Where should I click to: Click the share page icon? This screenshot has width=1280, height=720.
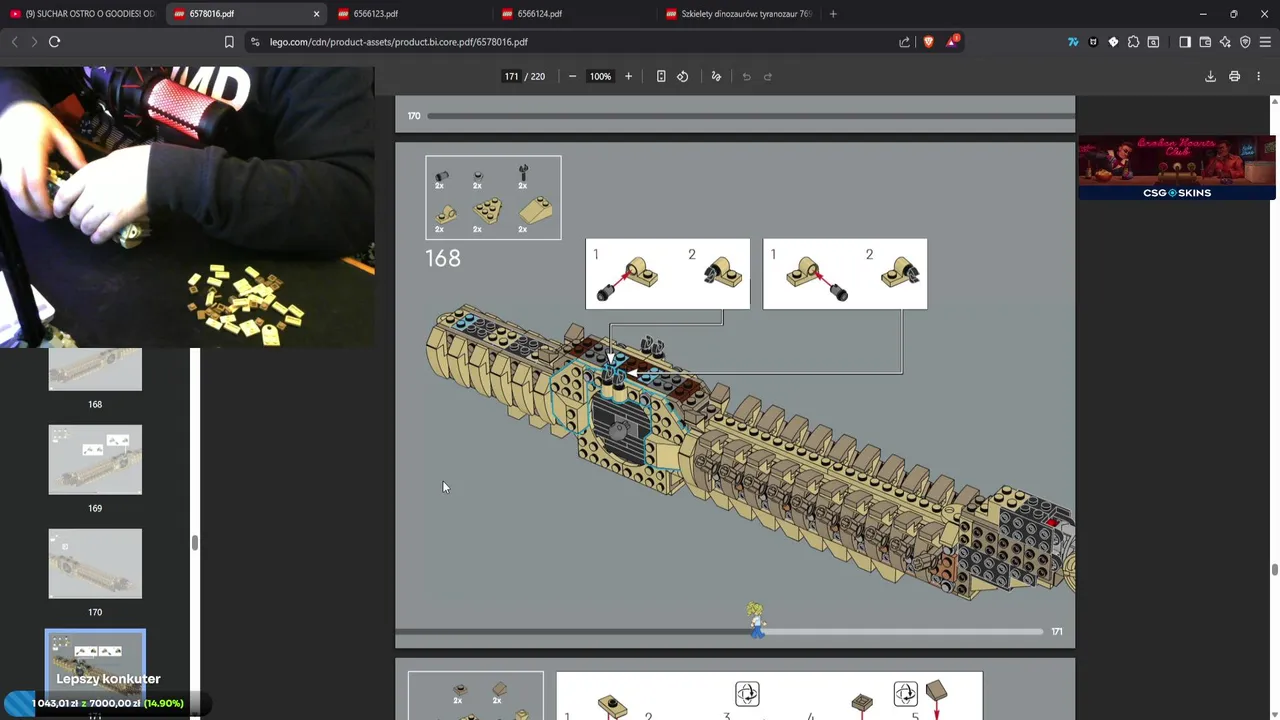tap(905, 42)
